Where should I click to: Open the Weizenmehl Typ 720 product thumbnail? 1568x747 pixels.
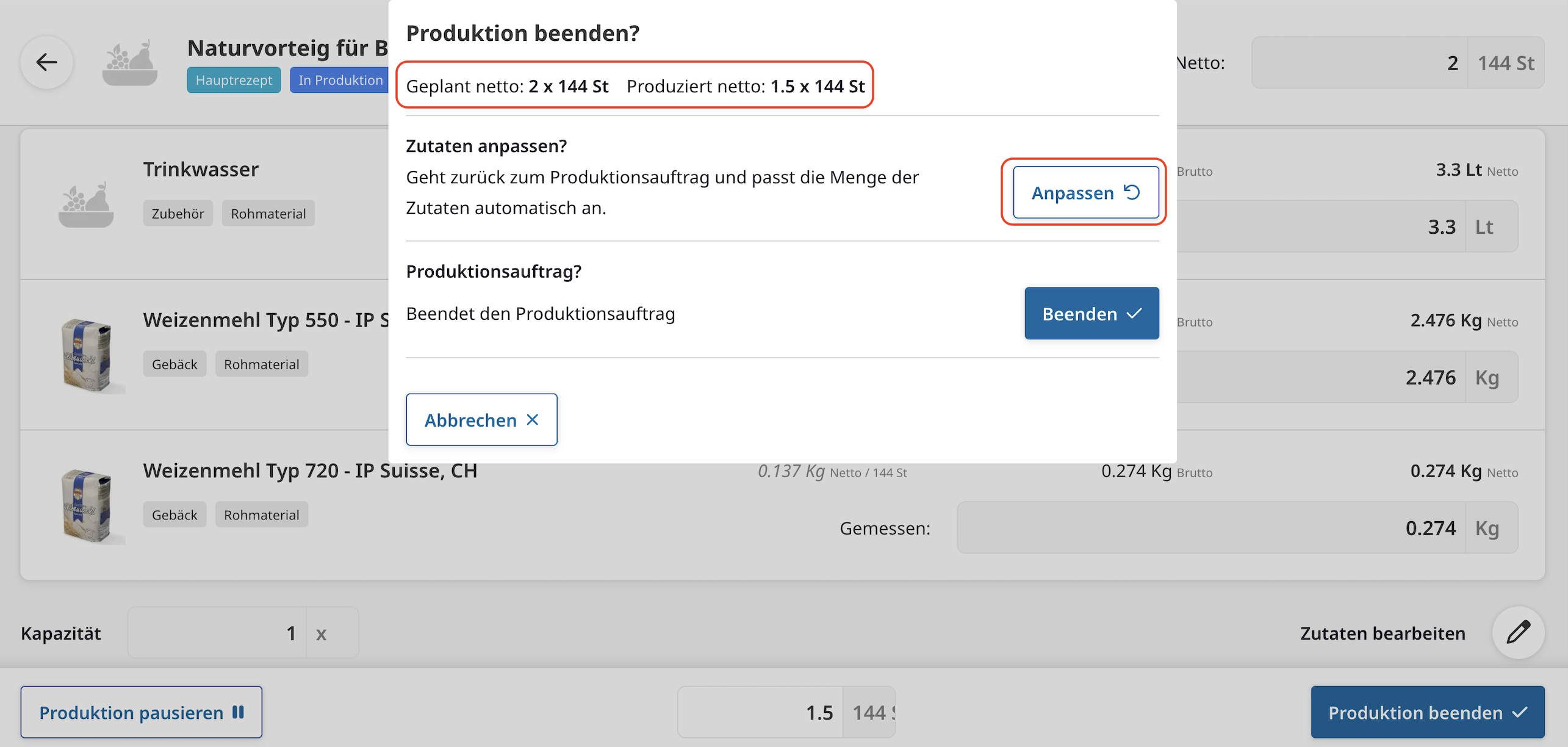(x=88, y=506)
